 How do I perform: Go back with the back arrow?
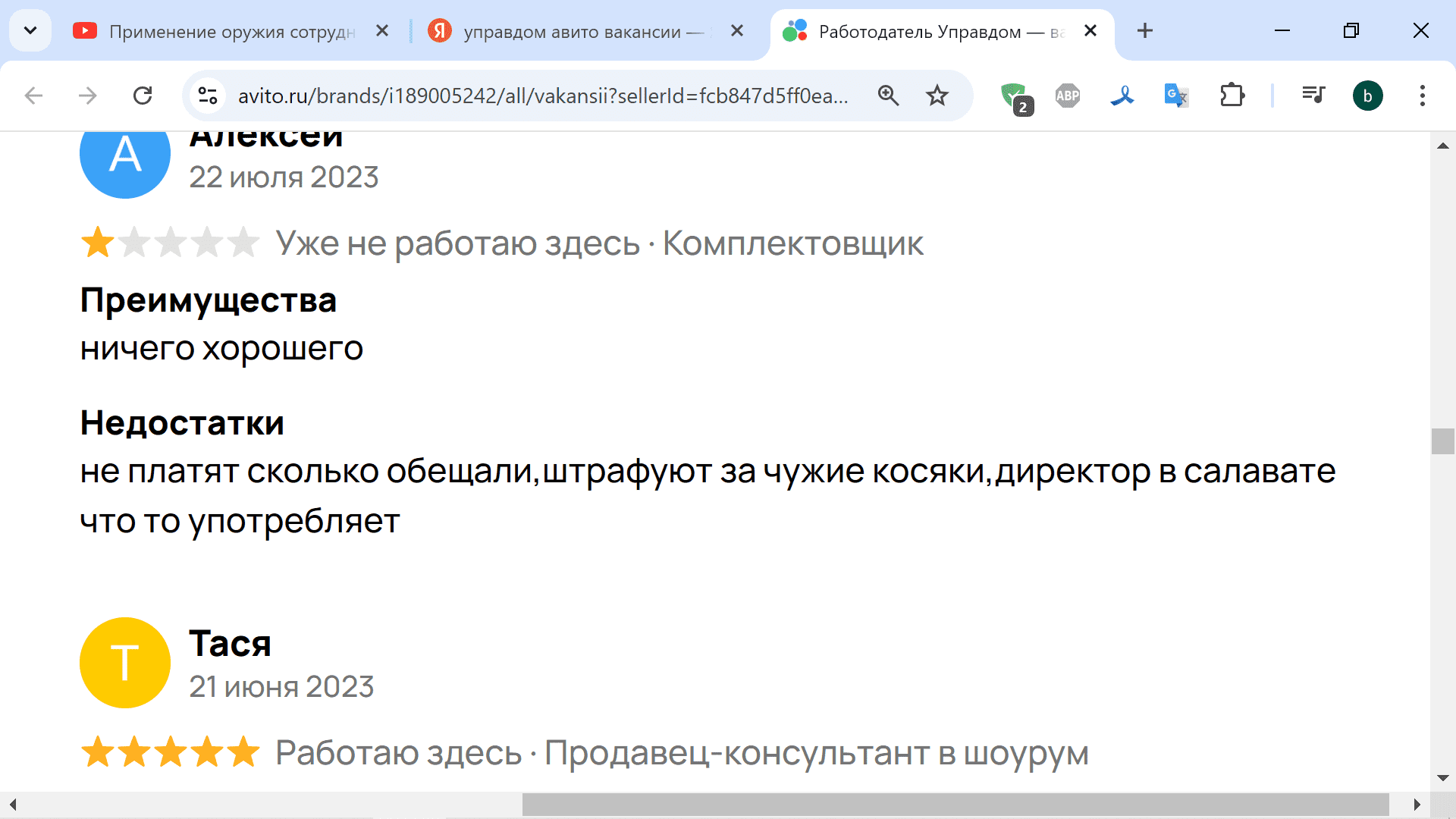click(33, 96)
